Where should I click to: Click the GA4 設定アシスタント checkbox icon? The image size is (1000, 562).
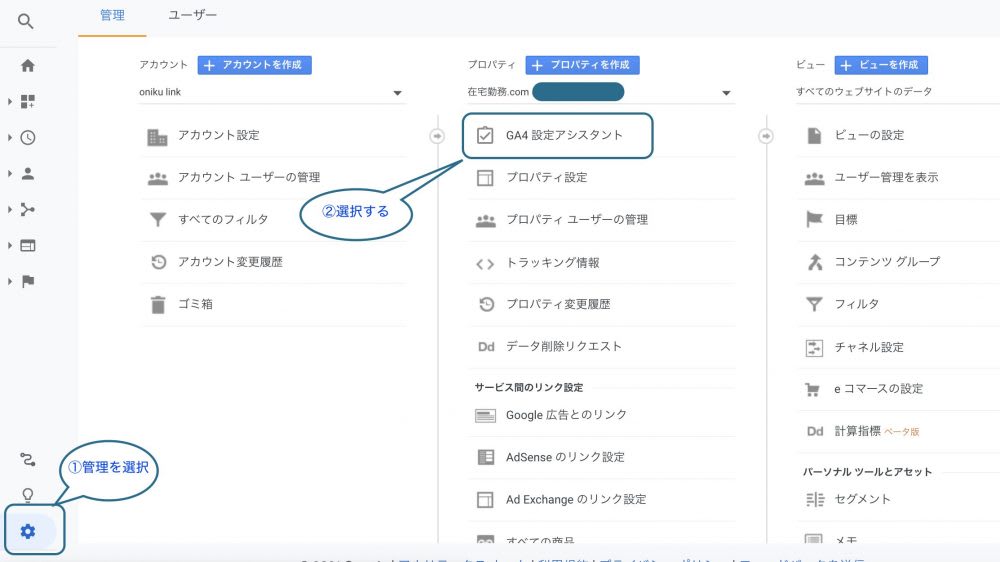pyautogui.click(x=485, y=135)
